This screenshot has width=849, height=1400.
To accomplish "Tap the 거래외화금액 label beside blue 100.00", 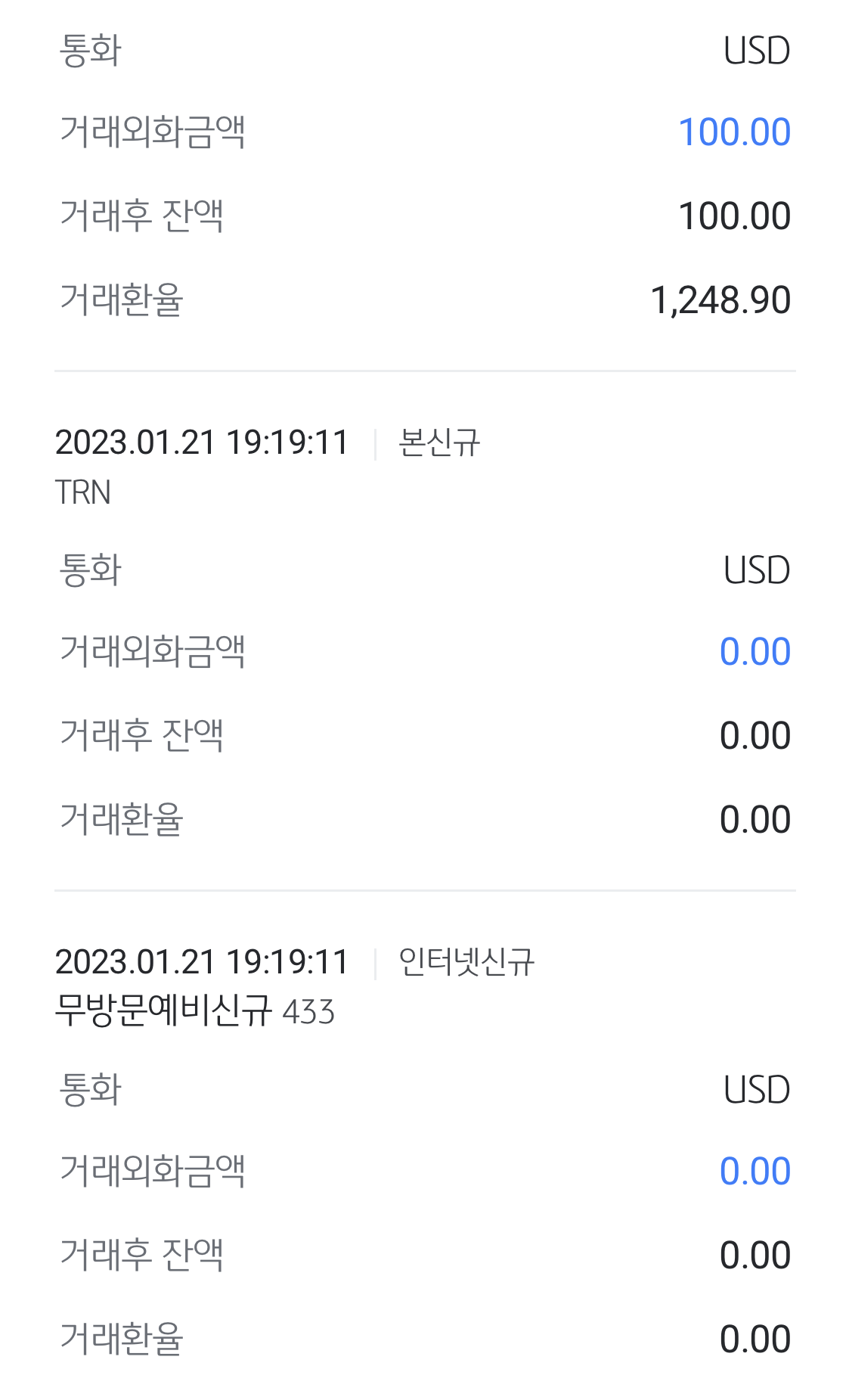I will tap(152, 132).
